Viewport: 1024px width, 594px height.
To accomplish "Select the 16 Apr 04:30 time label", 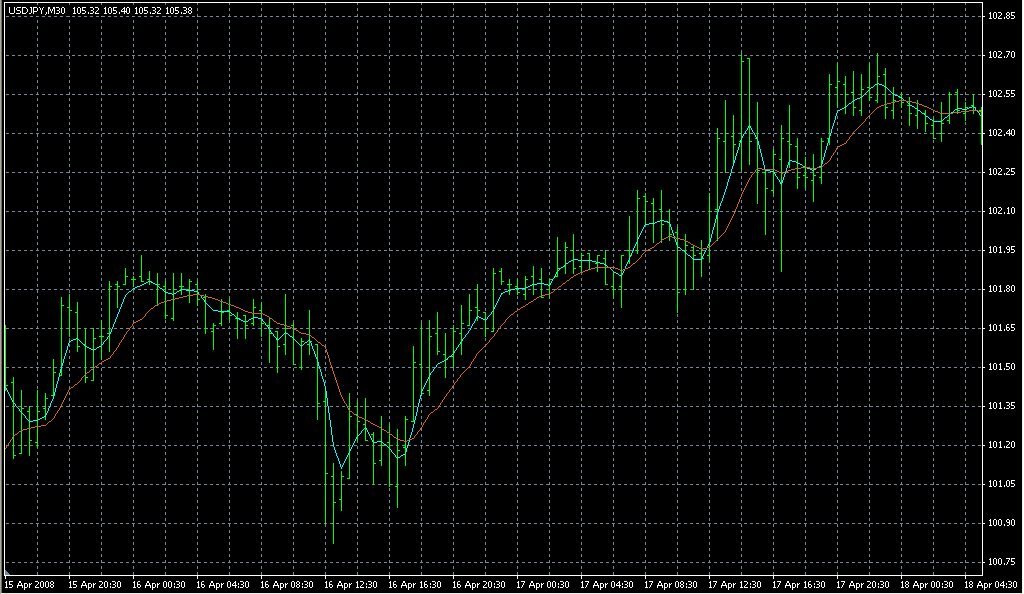I will tap(222, 584).
